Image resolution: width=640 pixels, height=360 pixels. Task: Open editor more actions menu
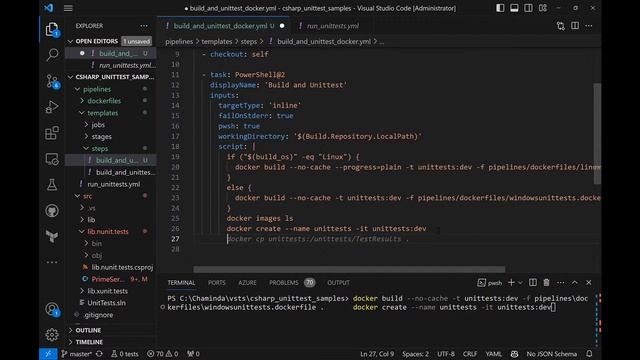[589, 26]
